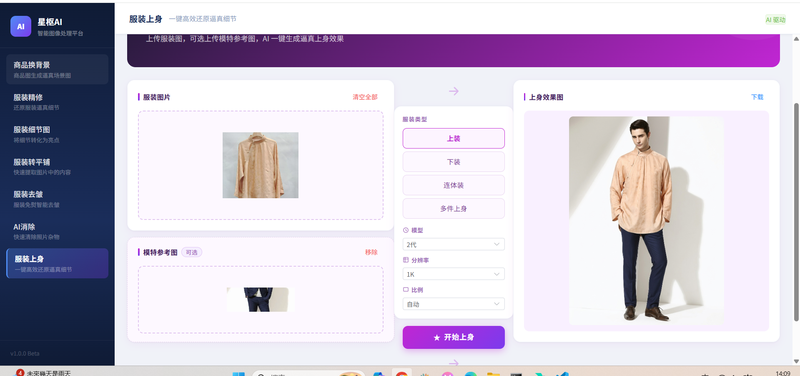The height and width of the screenshot is (376, 800).
Task: Open the 服装去皱 sidebar entry
Action: [57, 198]
